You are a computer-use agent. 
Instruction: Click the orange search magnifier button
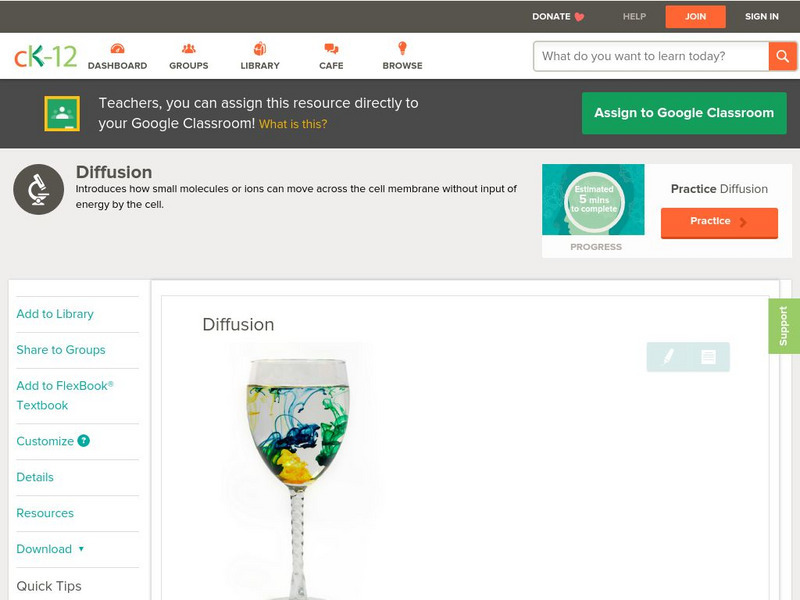[782, 56]
